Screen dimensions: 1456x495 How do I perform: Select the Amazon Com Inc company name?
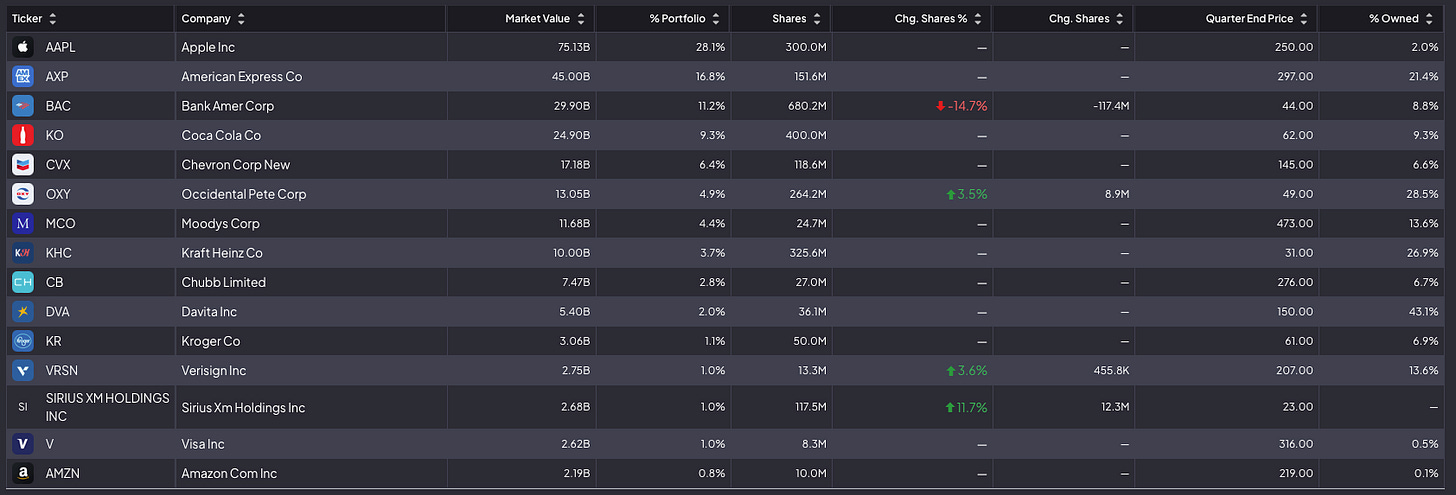pos(230,473)
